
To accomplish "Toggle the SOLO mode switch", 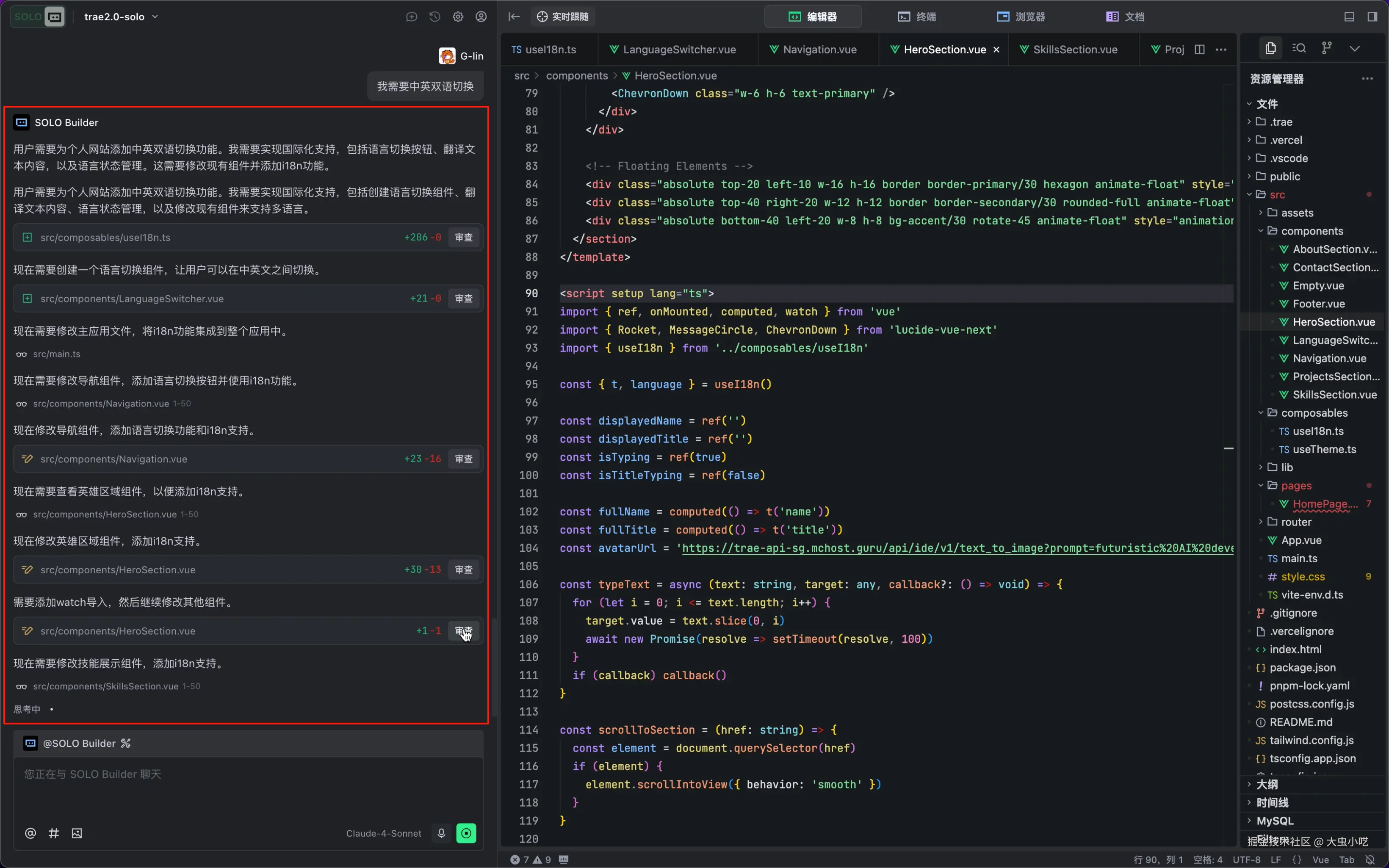I will (38, 17).
